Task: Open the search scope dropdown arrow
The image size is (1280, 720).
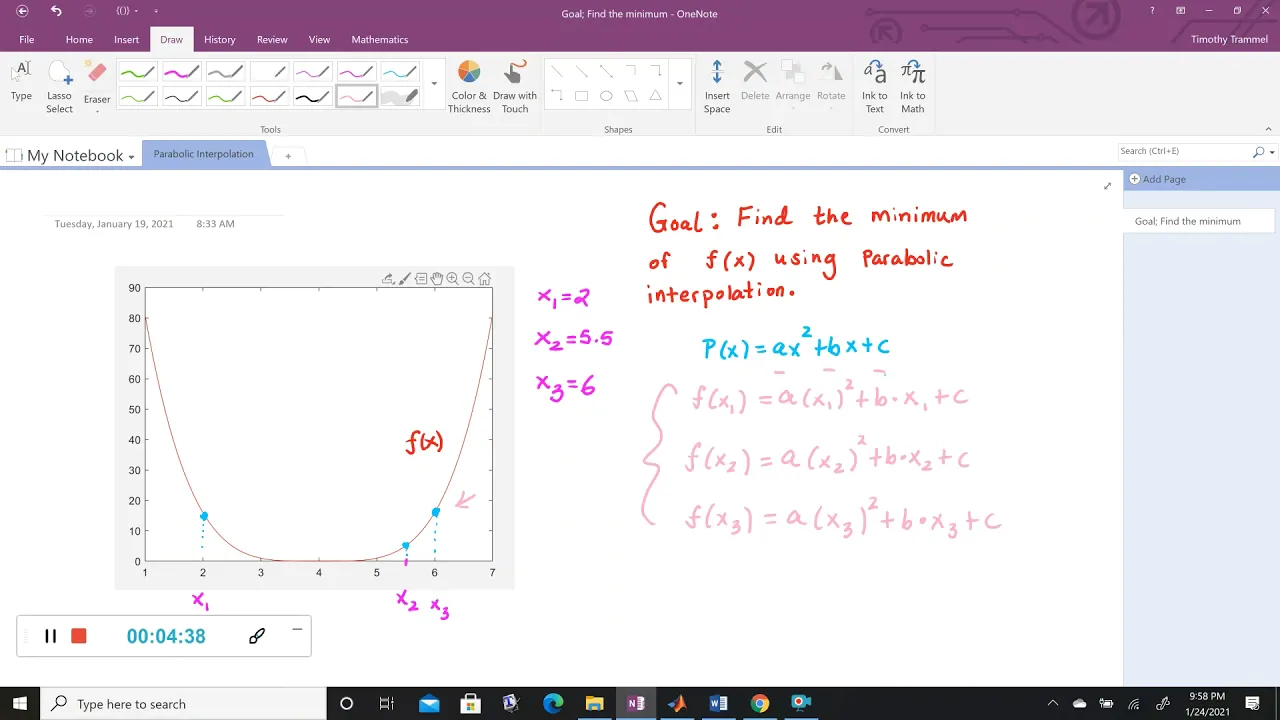Action: (1272, 152)
